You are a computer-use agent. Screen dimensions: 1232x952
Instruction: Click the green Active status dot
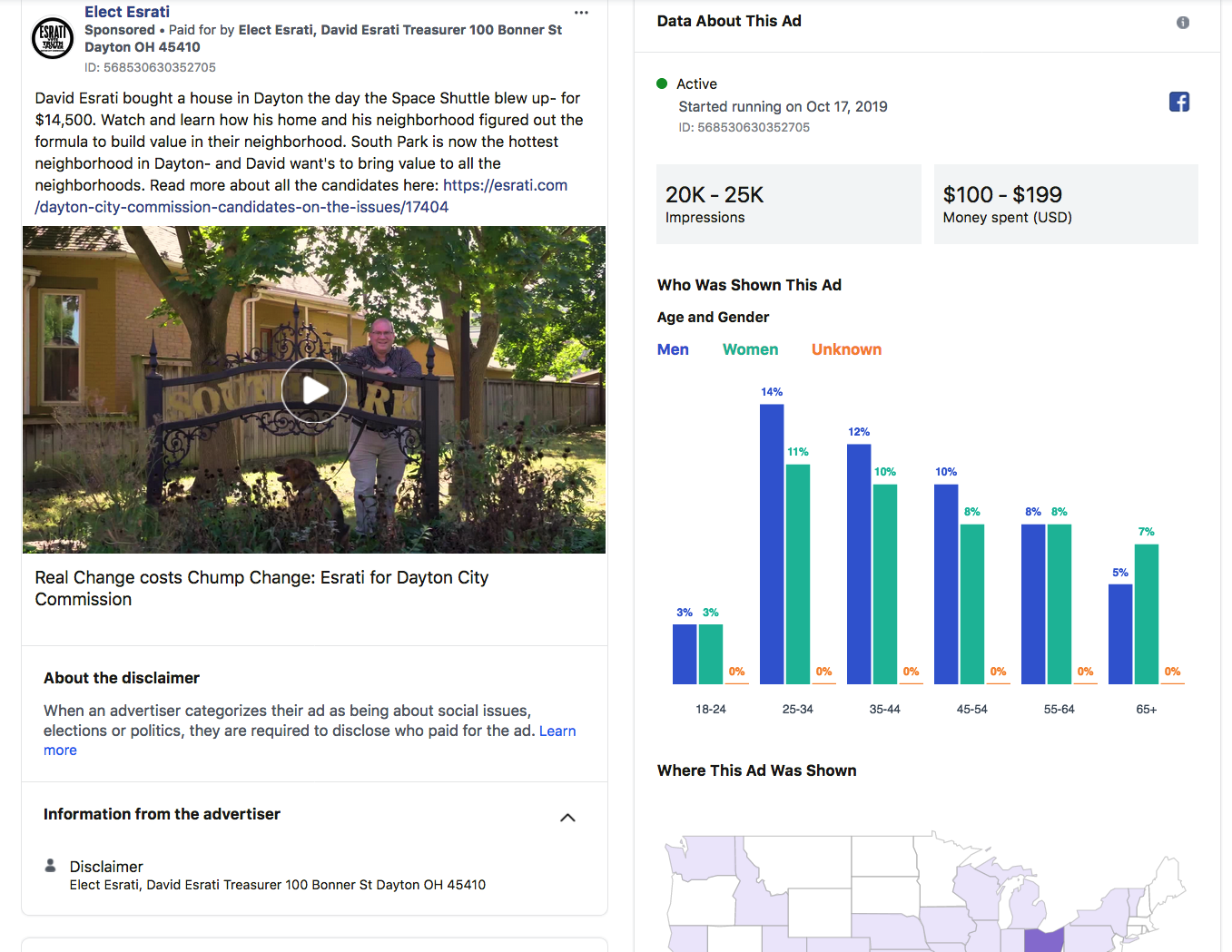click(662, 83)
